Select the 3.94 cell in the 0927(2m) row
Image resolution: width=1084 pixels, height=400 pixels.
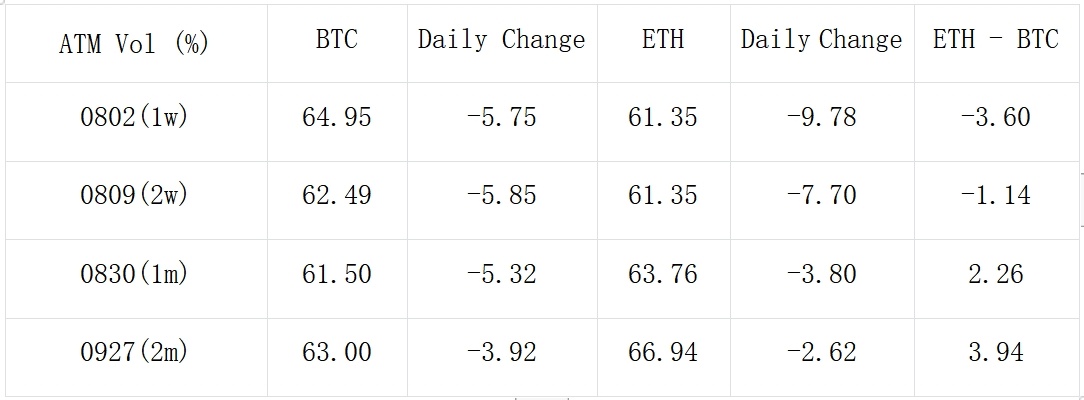tap(995, 352)
